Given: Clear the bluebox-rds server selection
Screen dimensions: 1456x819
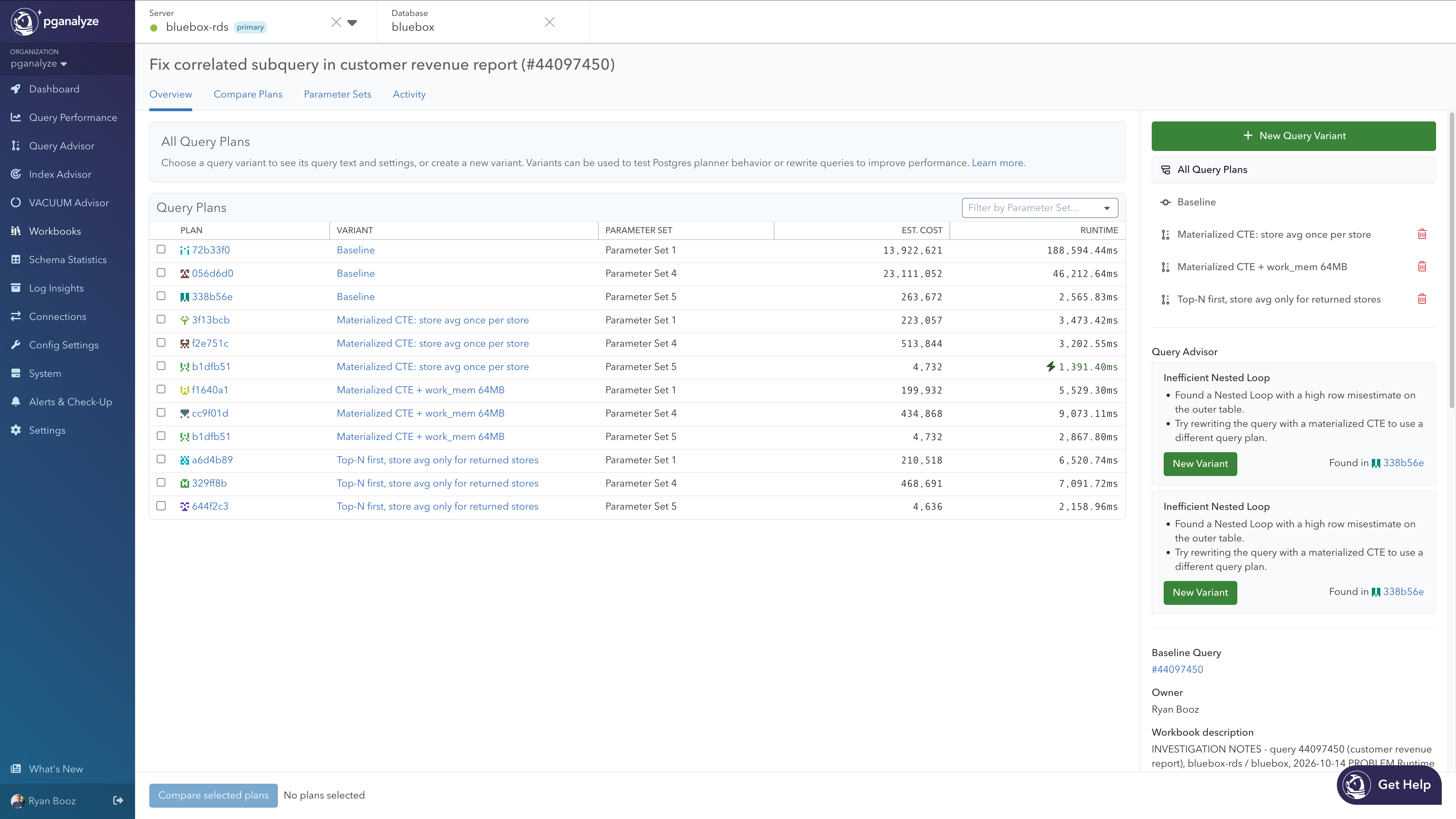Looking at the screenshot, I should pos(336,22).
